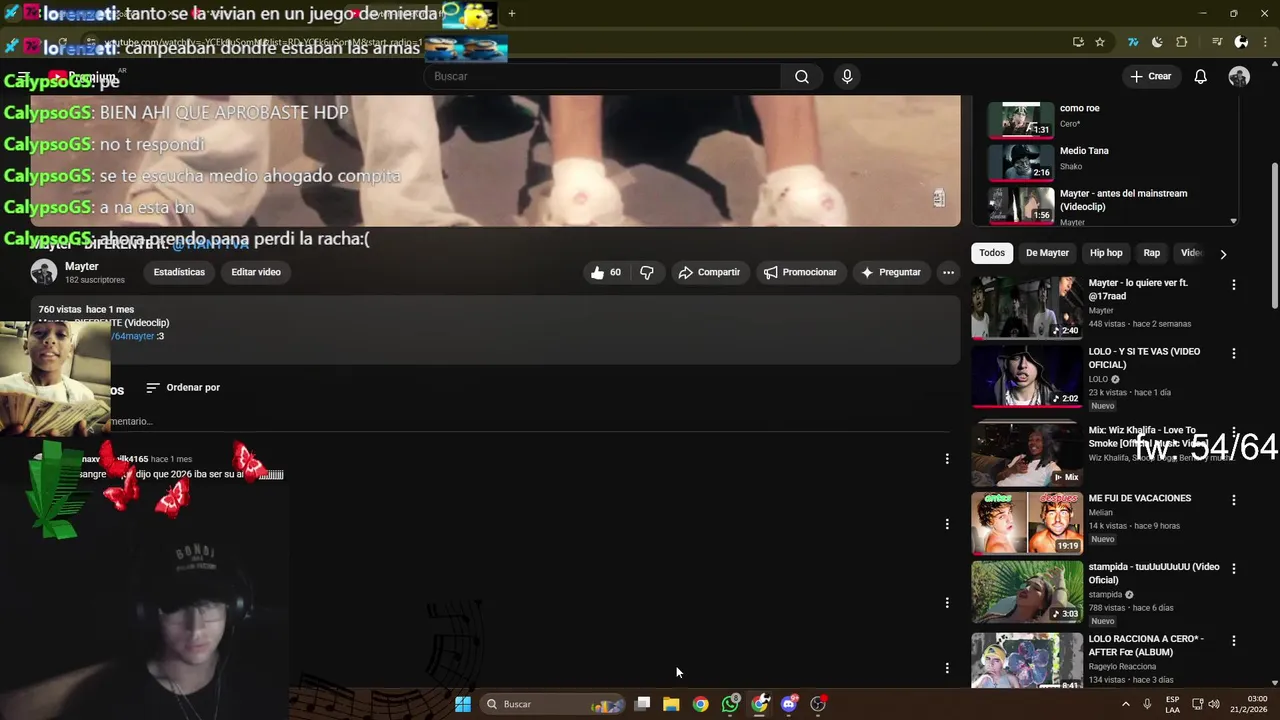Viewport: 1280px width, 720px height.
Task: Open a new browser tab
Action: pyautogui.click(x=511, y=13)
